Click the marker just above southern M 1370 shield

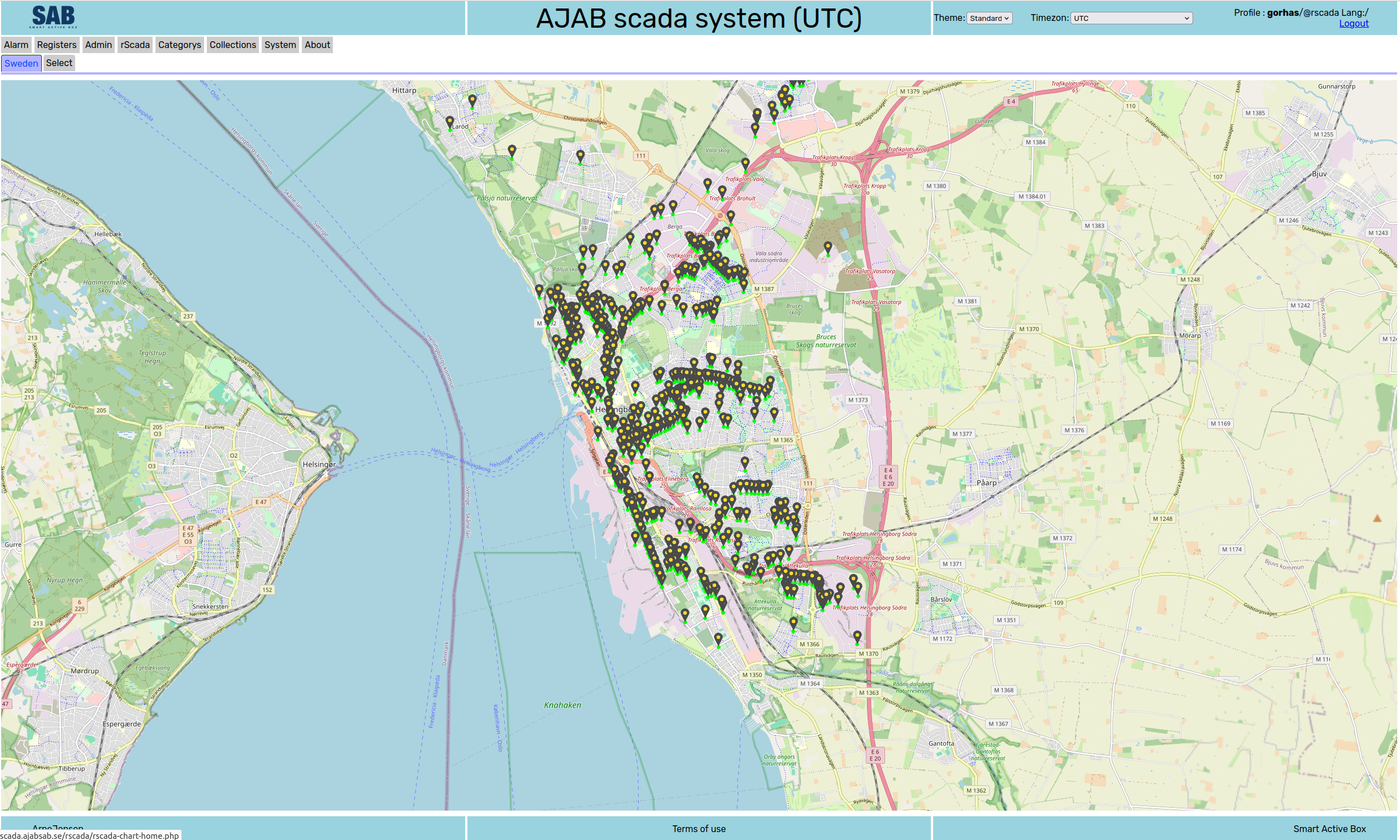coord(857,637)
